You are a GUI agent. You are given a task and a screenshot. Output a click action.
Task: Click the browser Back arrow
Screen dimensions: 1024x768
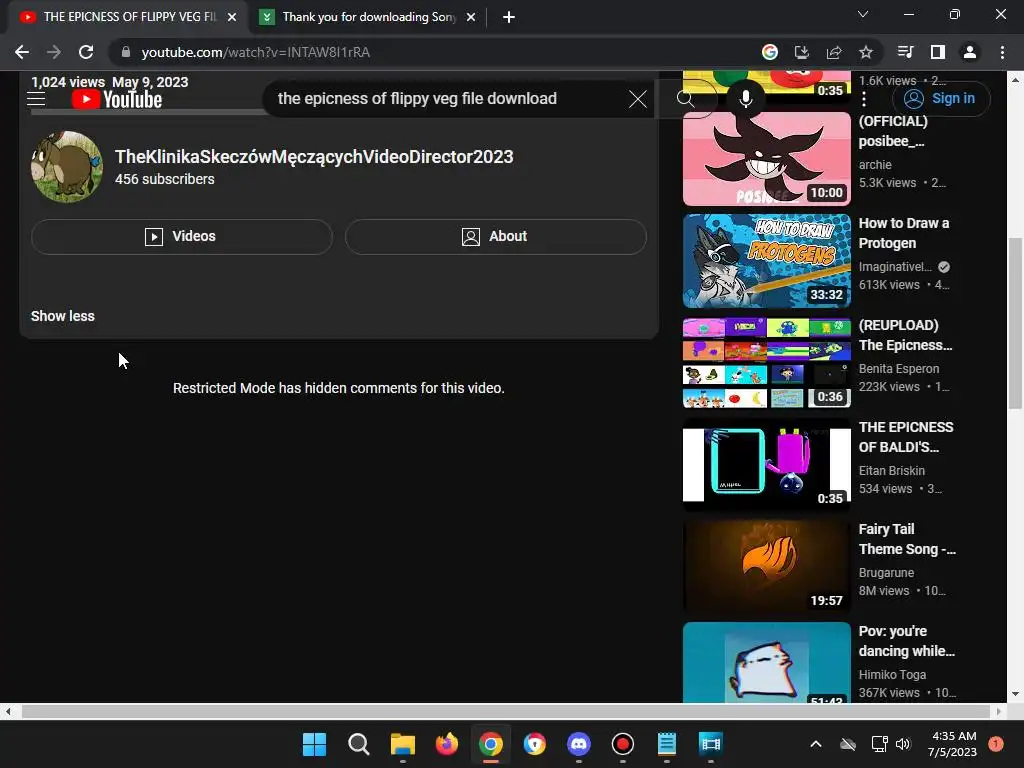pos(22,52)
